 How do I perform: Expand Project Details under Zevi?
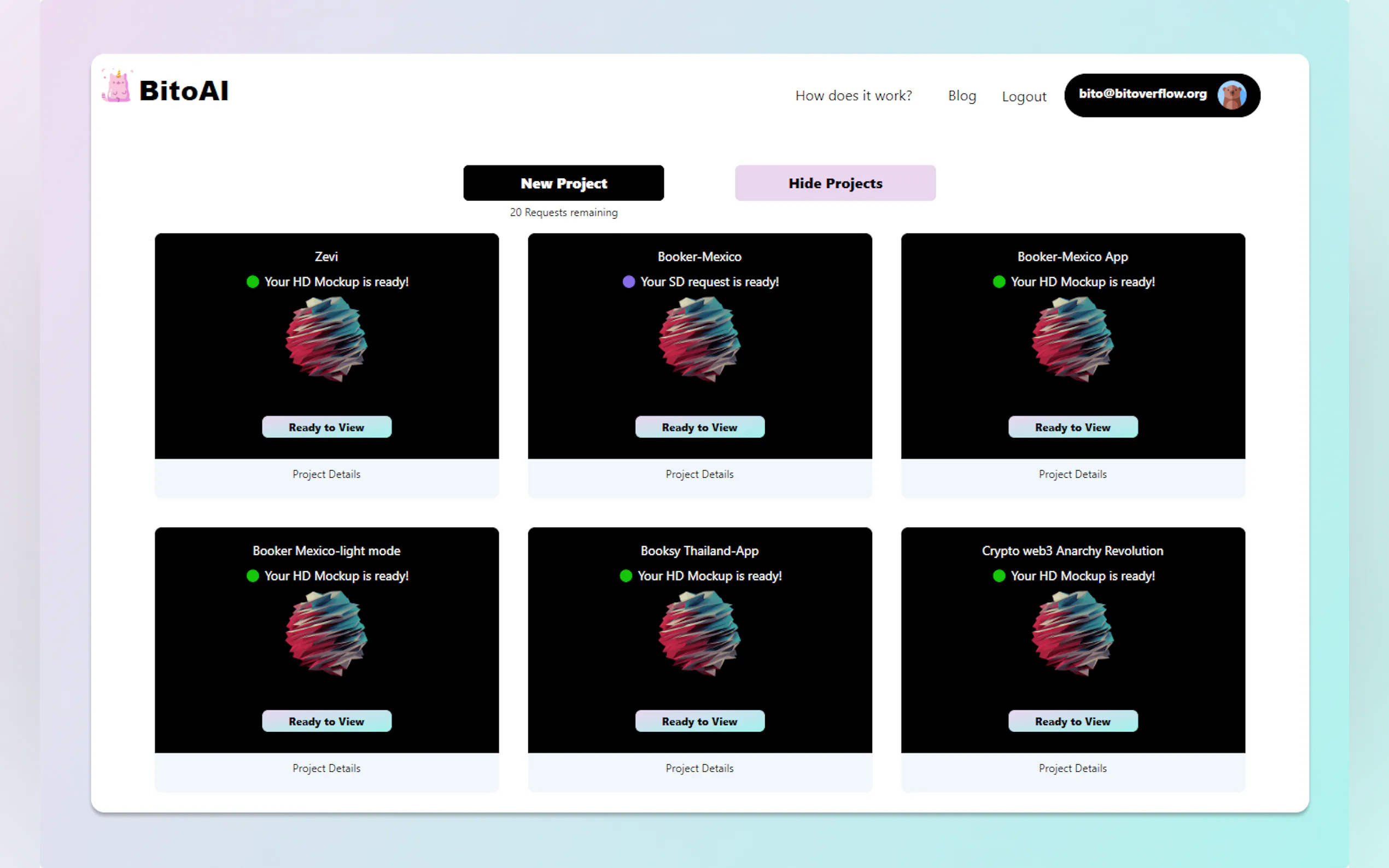(x=326, y=474)
